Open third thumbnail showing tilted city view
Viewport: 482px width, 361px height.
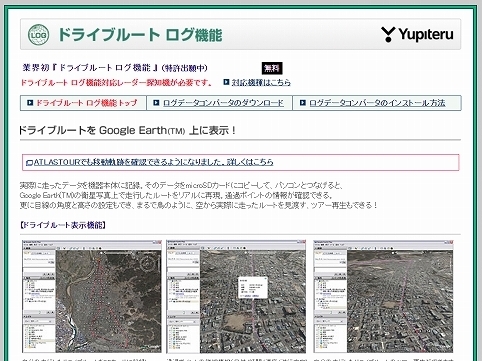(383, 296)
